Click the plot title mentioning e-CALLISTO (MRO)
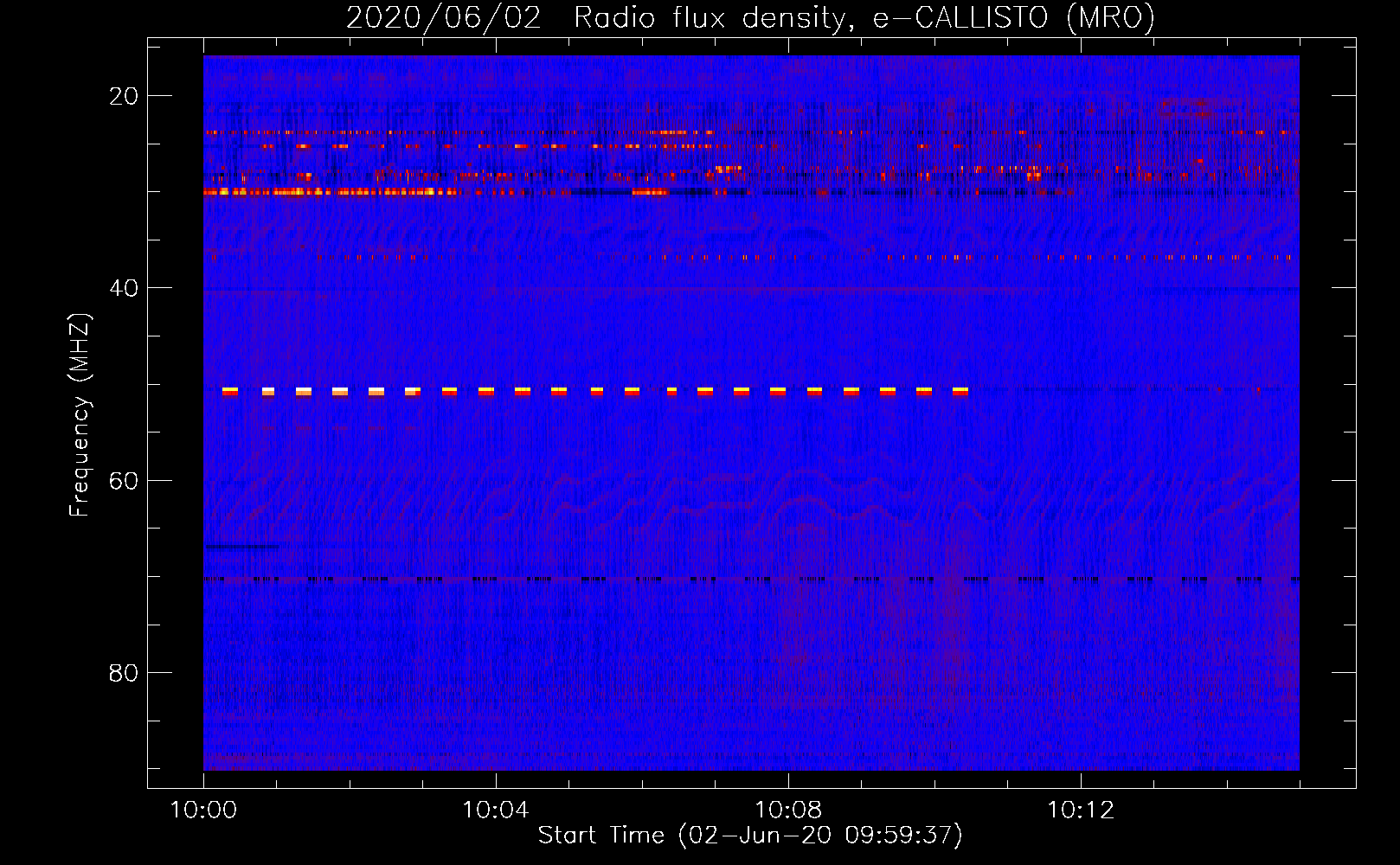Screen dimensions: 1400x865 (750, 17)
